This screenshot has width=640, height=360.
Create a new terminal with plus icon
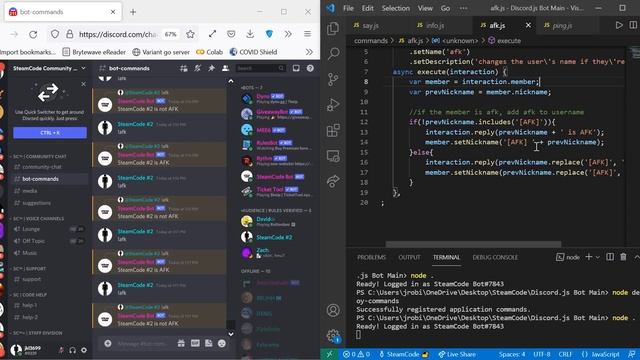click(589, 257)
